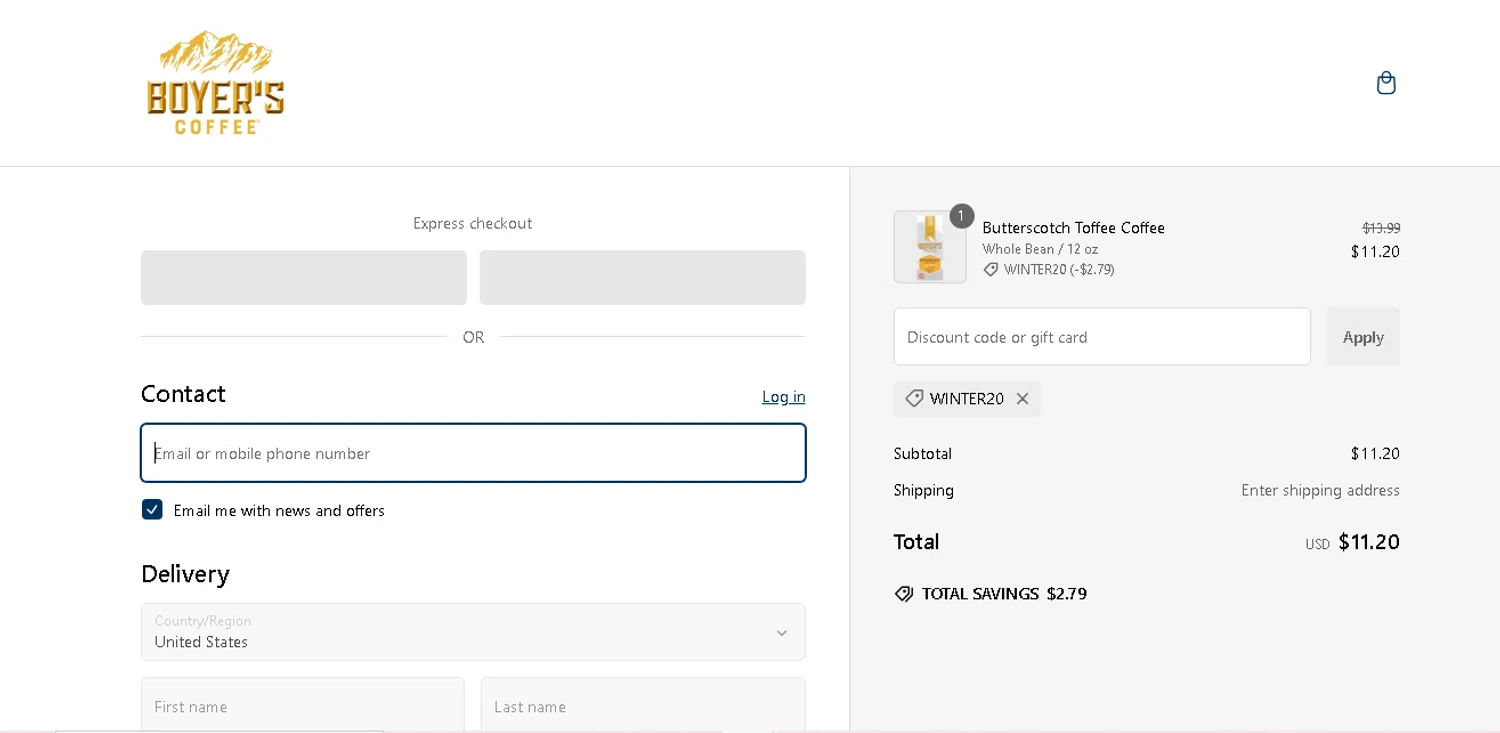The width and height of the screenshot is (1500, 733).
Task: Remove the WINTER20 discount code
Action: (1022, 399)
